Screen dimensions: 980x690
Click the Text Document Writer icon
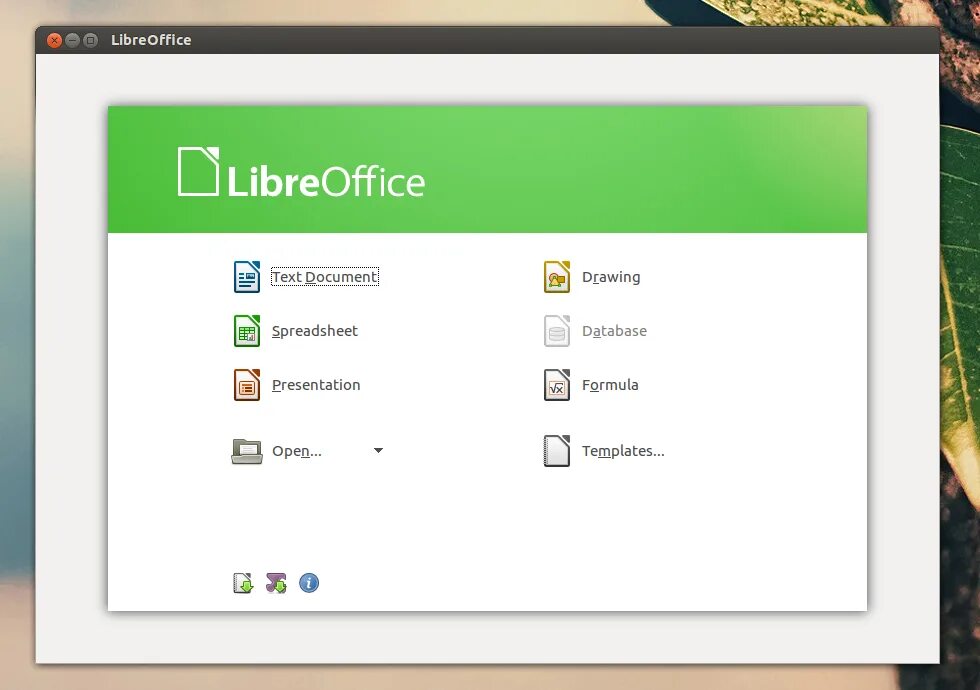point(247,277)
